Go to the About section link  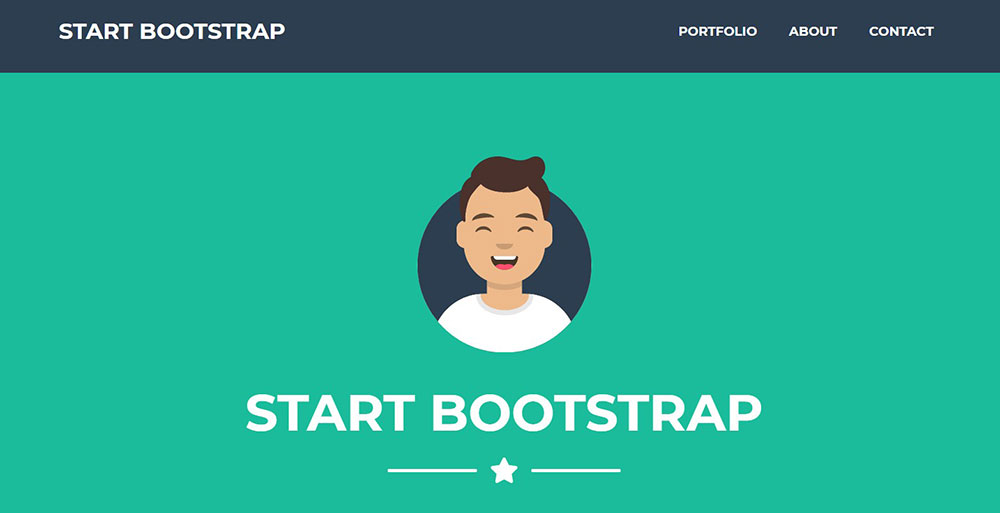pos(812,31)
